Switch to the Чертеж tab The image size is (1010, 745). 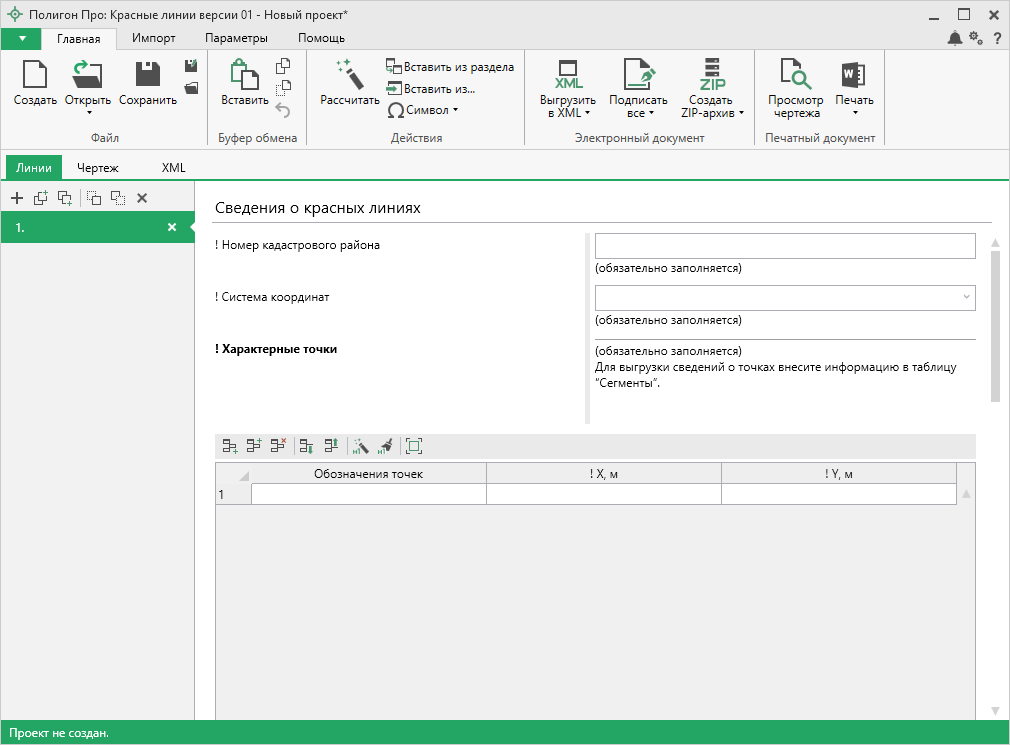tap(98, 168)
